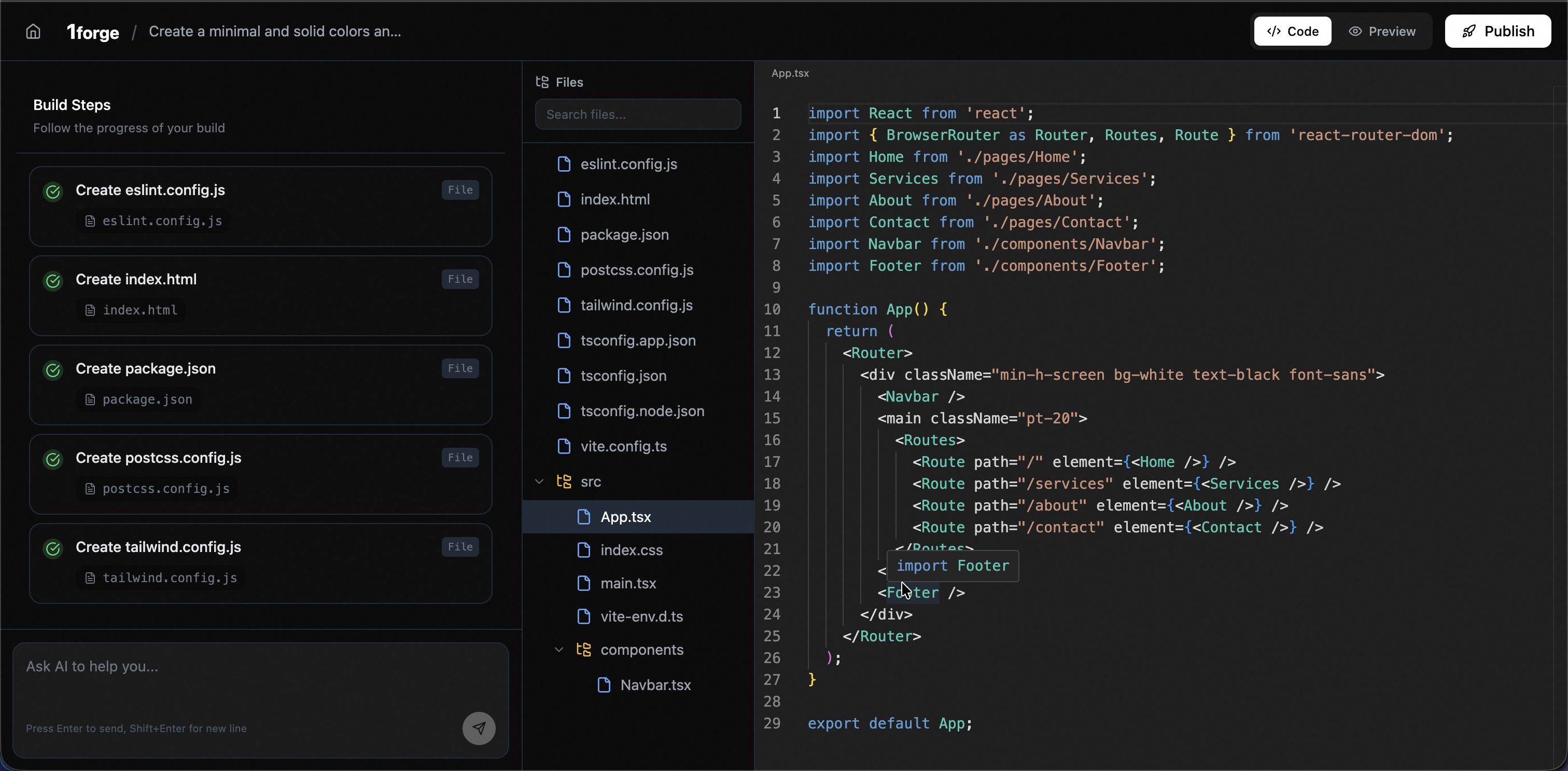This screenshot has width=1568, height=771.
Task: Click the send message paper-plane button
Action: pyautogui.click(x=479, y=728)
